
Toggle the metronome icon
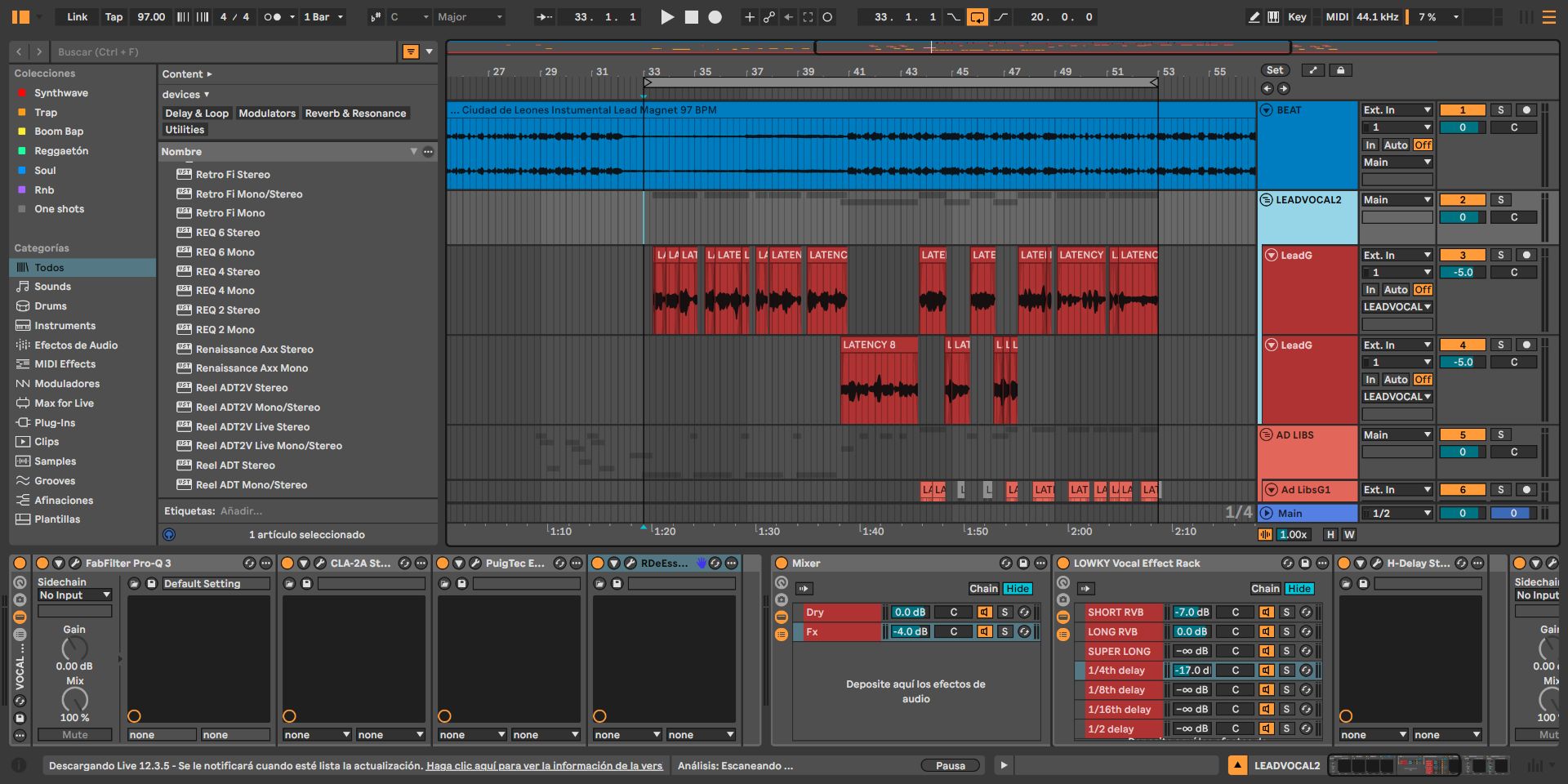coord(274,16)
